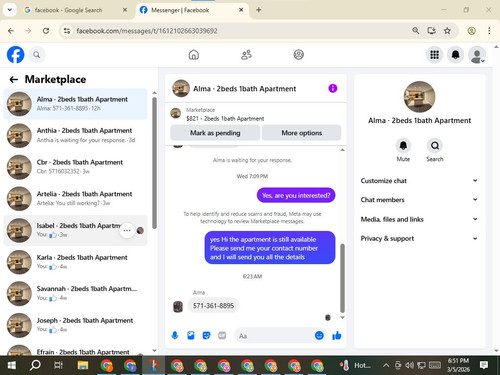Image resolution: width=500 pixels, height=375 pixels.
Task: Expand Privacy & support section
Action: (x=419, y=238)
